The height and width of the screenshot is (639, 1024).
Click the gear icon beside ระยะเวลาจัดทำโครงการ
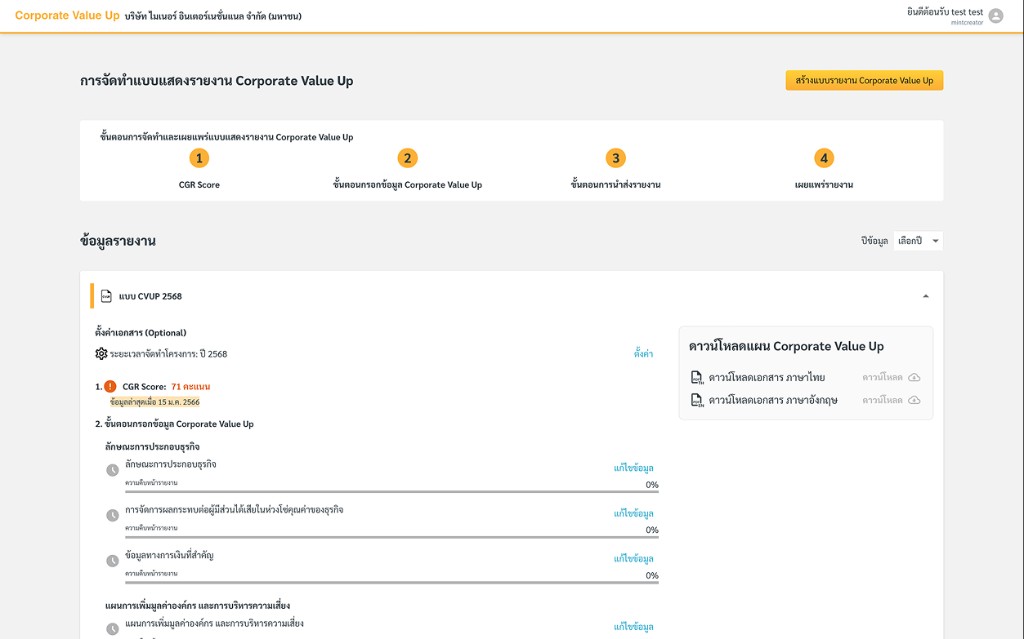(101, 353)
